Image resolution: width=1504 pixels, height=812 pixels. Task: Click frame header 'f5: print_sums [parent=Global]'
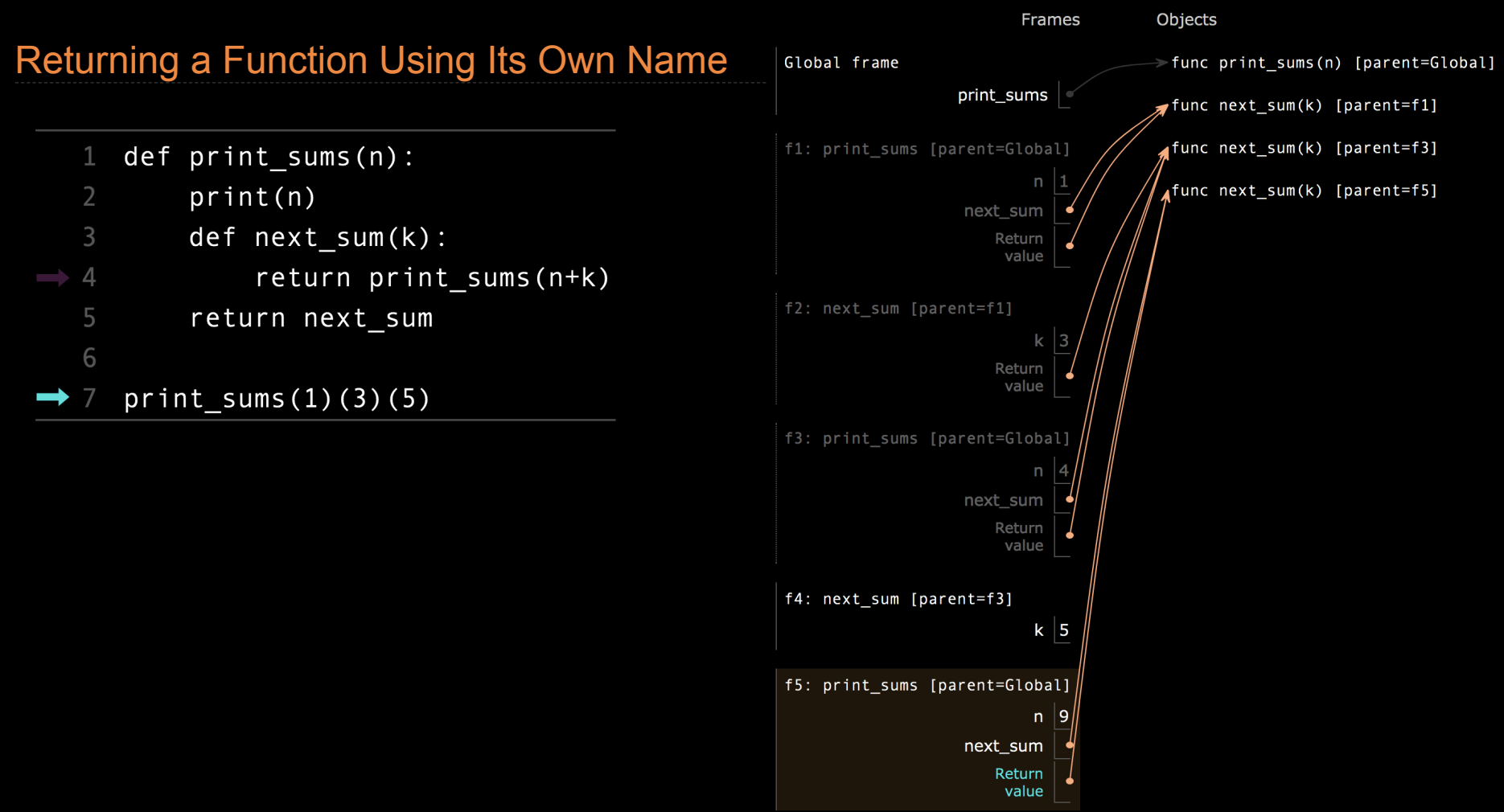tap(927, 685)
